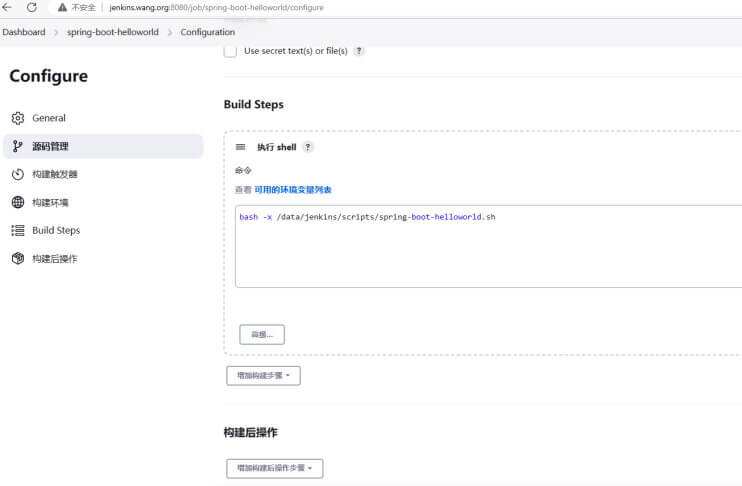Screen dimensions: 742x486
Task: Reload the page with browser refresh icon
Action: [x=32, y=7]
